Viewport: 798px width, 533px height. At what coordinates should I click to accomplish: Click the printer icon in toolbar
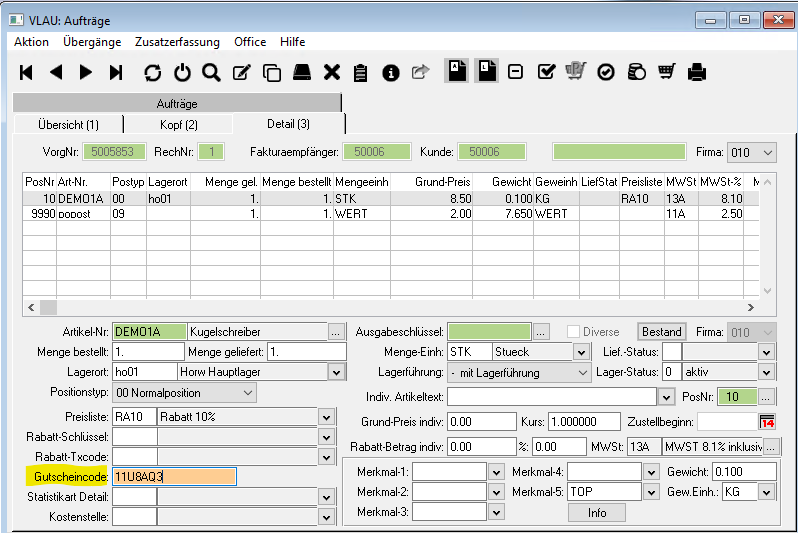(697, 72)
